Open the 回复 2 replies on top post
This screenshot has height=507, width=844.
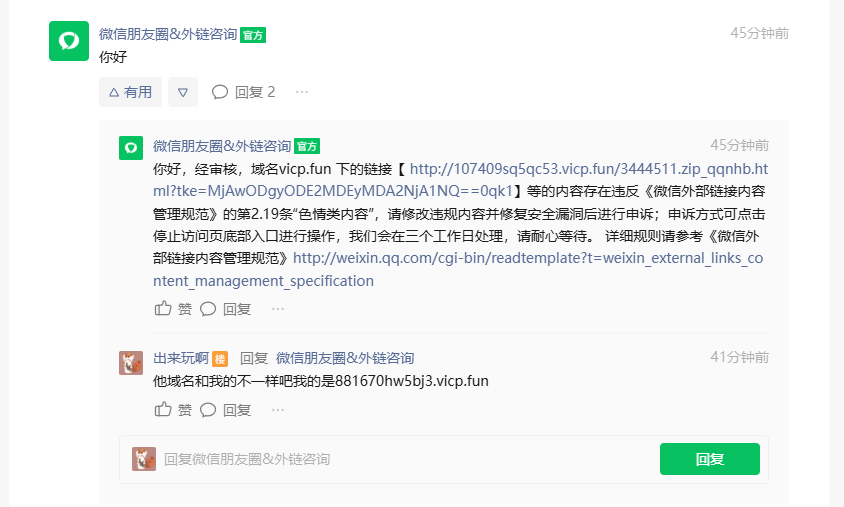click(243, 92)
